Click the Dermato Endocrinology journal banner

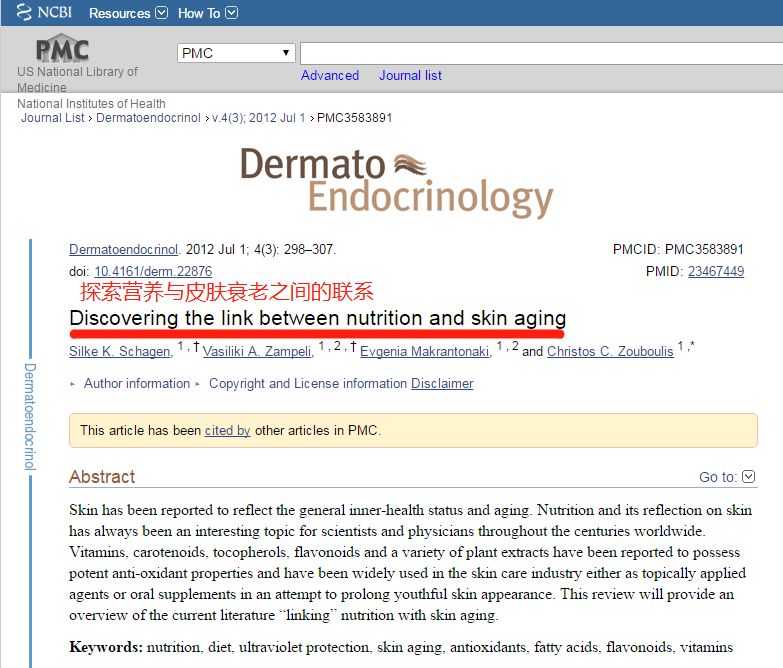click(x=397, y=183)
